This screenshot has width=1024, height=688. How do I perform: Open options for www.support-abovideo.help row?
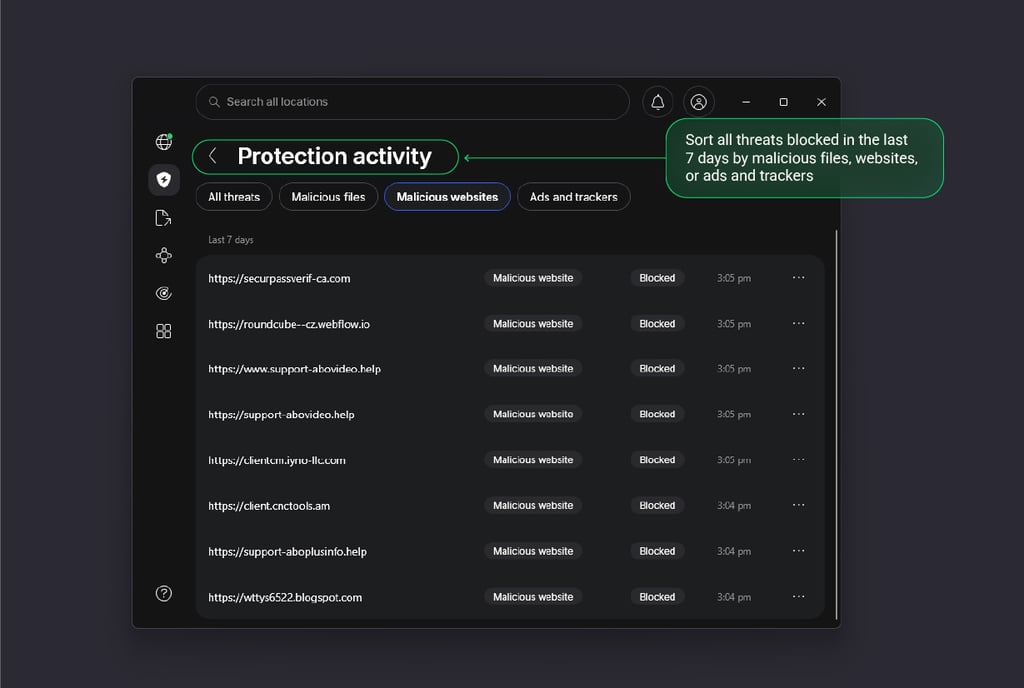(x=799, y=369)
